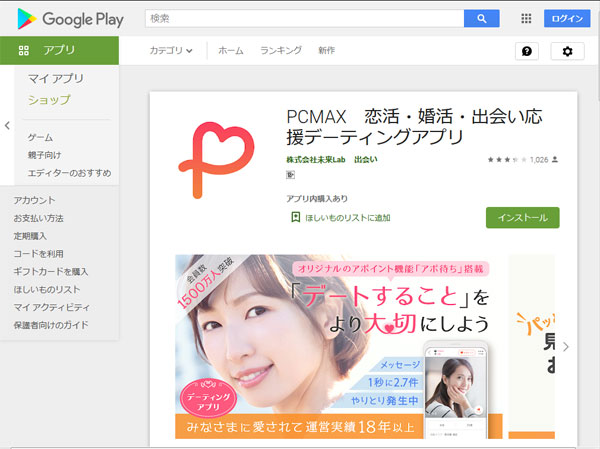This screenshot has height=449, width=600.
Task: Click the wishlist bookmark icon
Action: click(x=295, y=217)
